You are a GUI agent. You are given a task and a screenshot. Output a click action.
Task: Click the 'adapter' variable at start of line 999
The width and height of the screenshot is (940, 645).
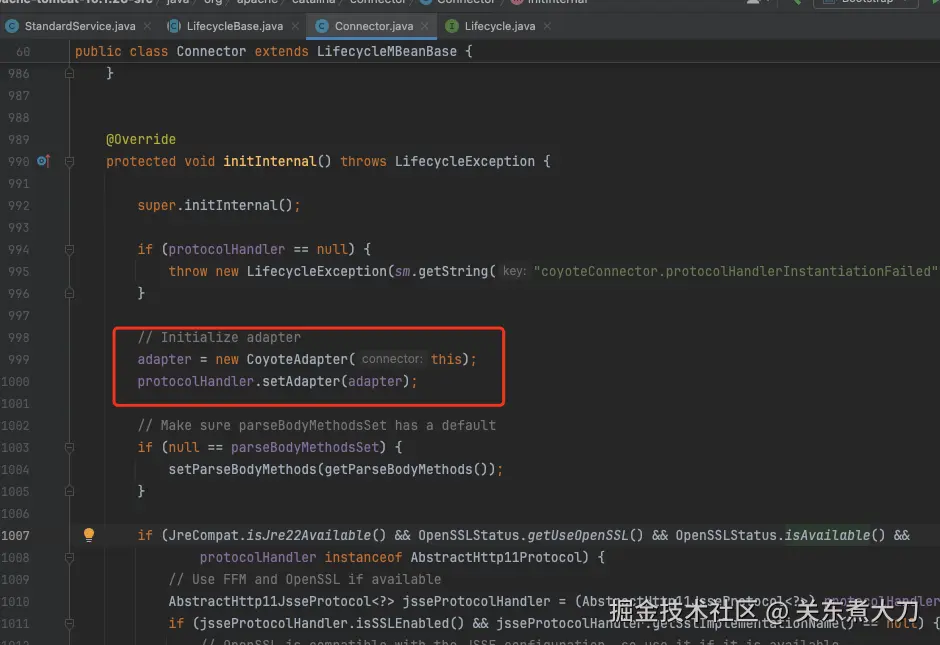(x=164, y=359)
